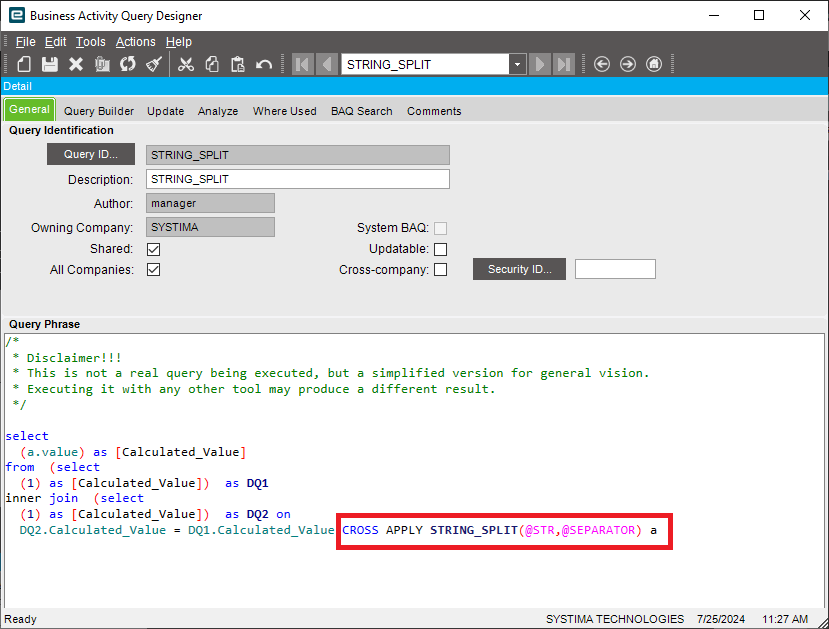Image resolution: width=829 pixels, height=629 pixels.
Task: Click the 'inner join' line in query
Action: coord(75,498)
